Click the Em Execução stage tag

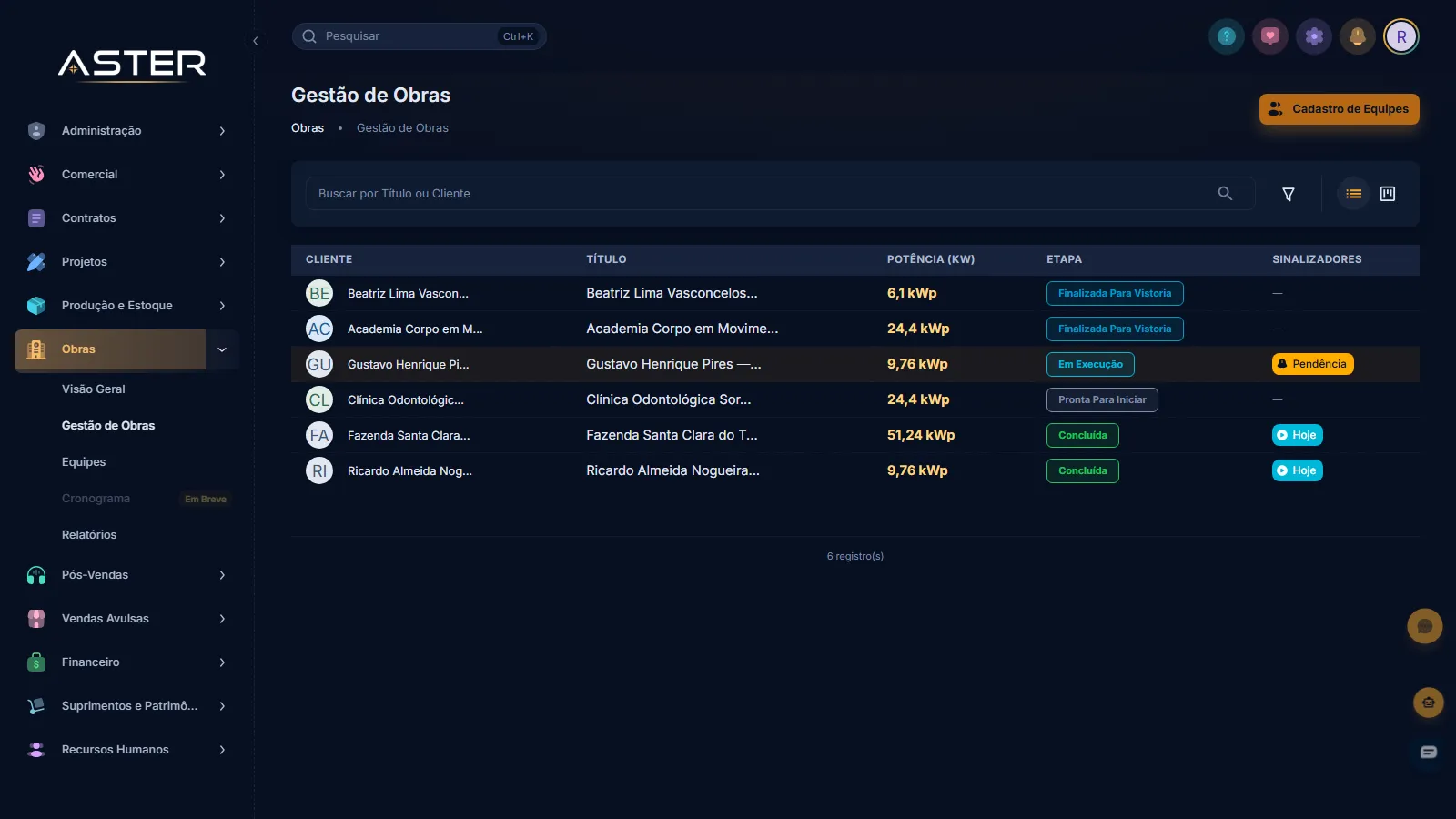(x=1090, y=364)
